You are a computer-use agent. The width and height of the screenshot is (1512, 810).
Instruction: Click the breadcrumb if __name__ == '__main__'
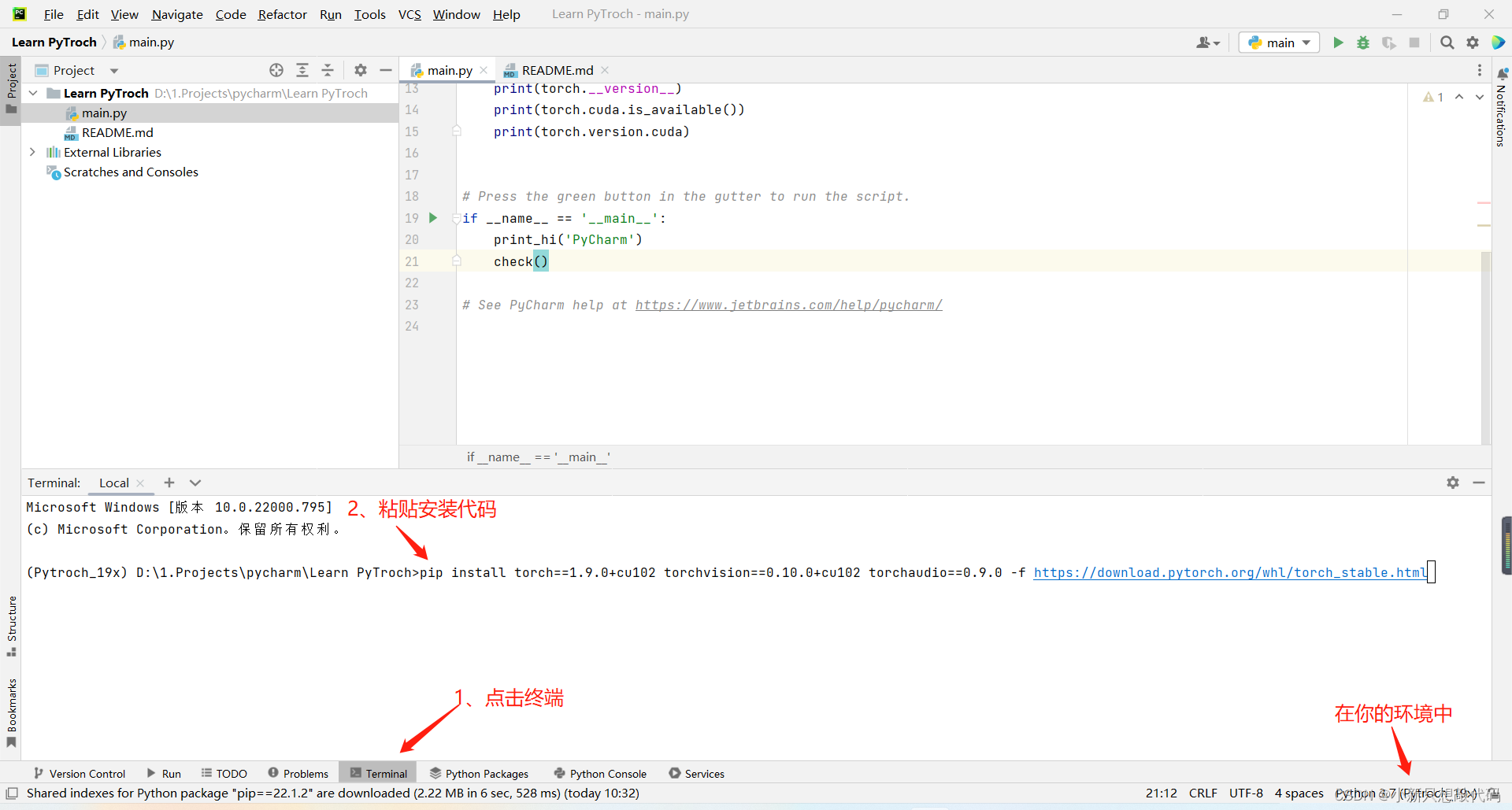(x=538, y=457)
